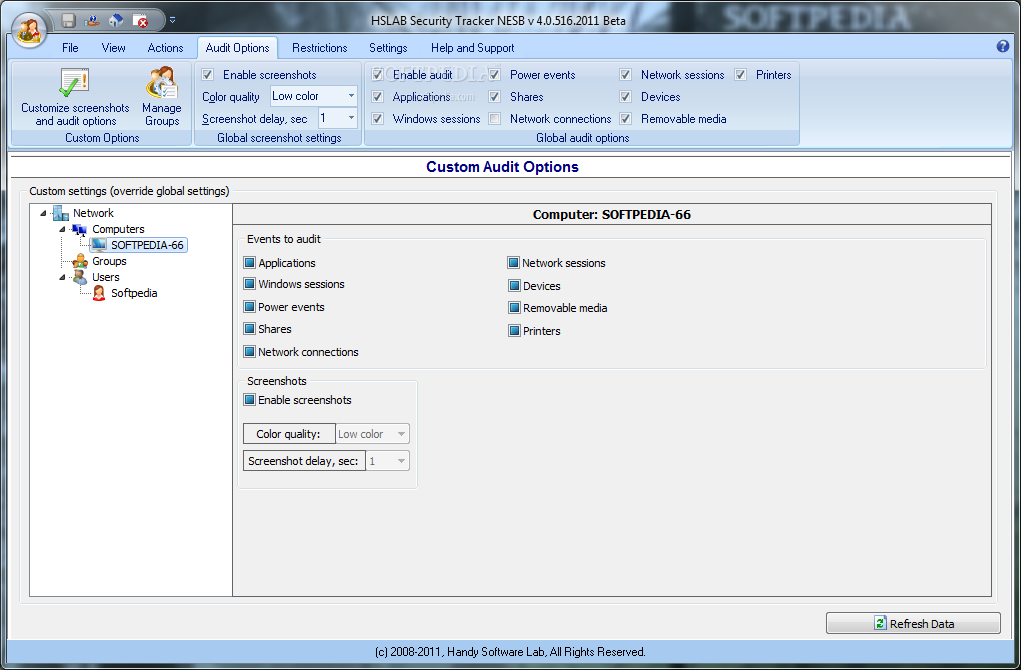Toggle custom Printers checkbox

pos(514,331)
